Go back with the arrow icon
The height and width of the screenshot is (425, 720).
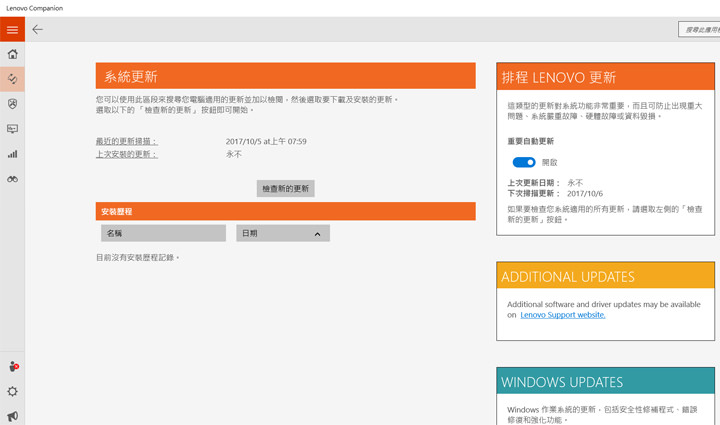click(38, 30)
